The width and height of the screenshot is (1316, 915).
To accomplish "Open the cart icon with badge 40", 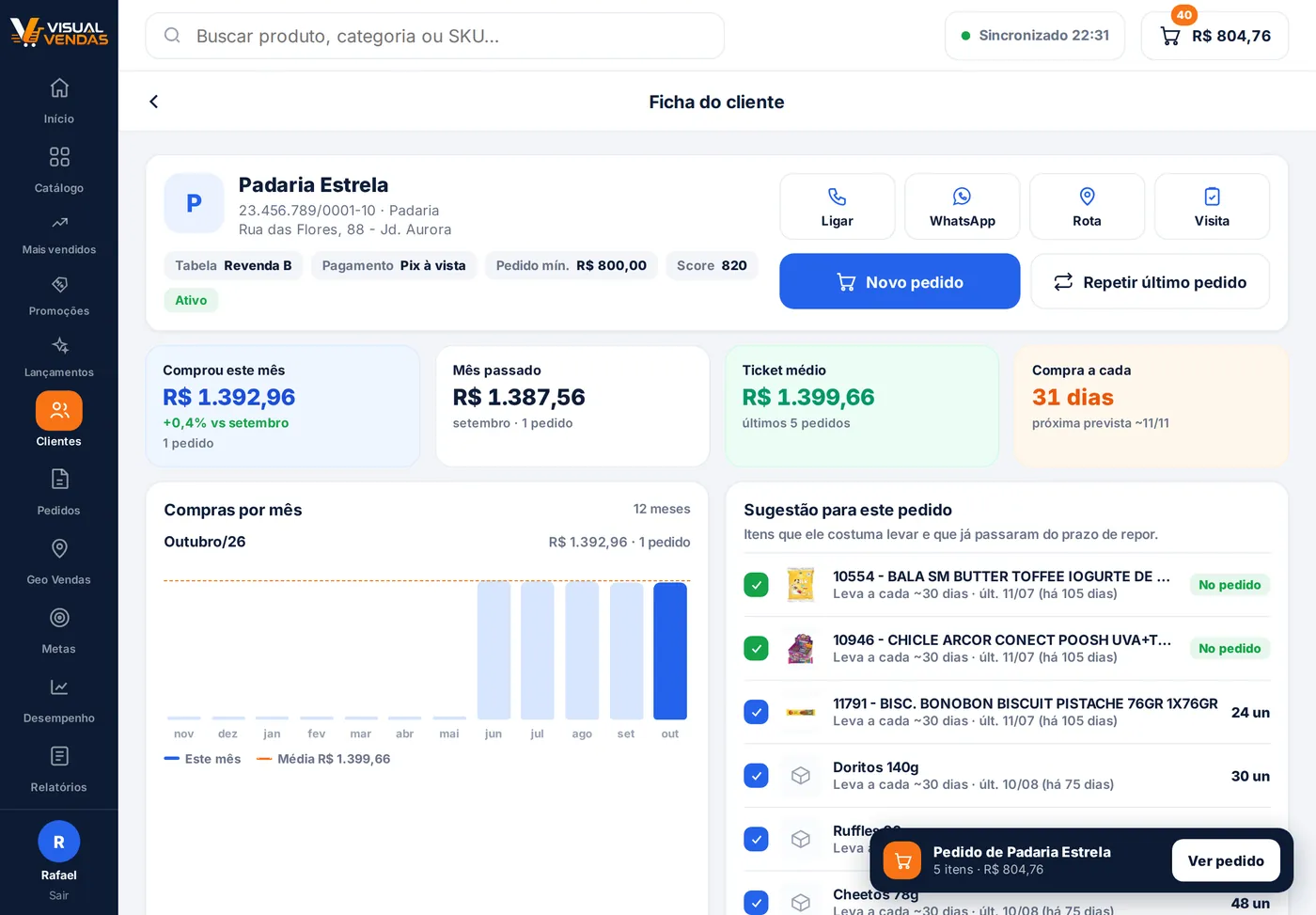I will (1170, 36).
